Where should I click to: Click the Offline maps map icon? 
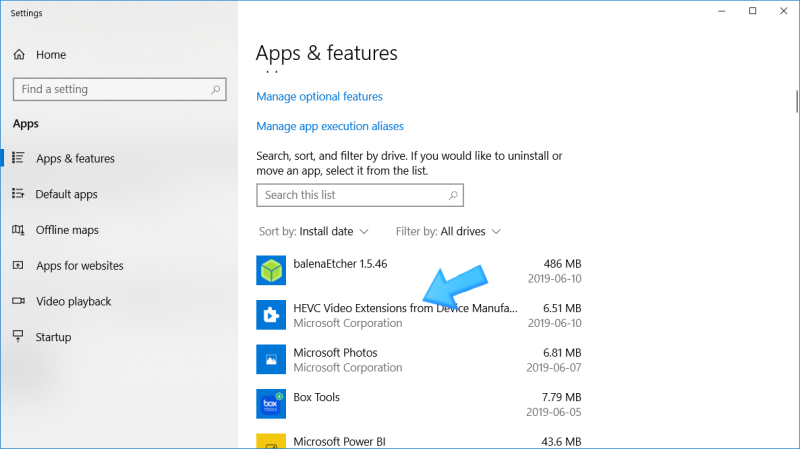(x=18, y=230)
